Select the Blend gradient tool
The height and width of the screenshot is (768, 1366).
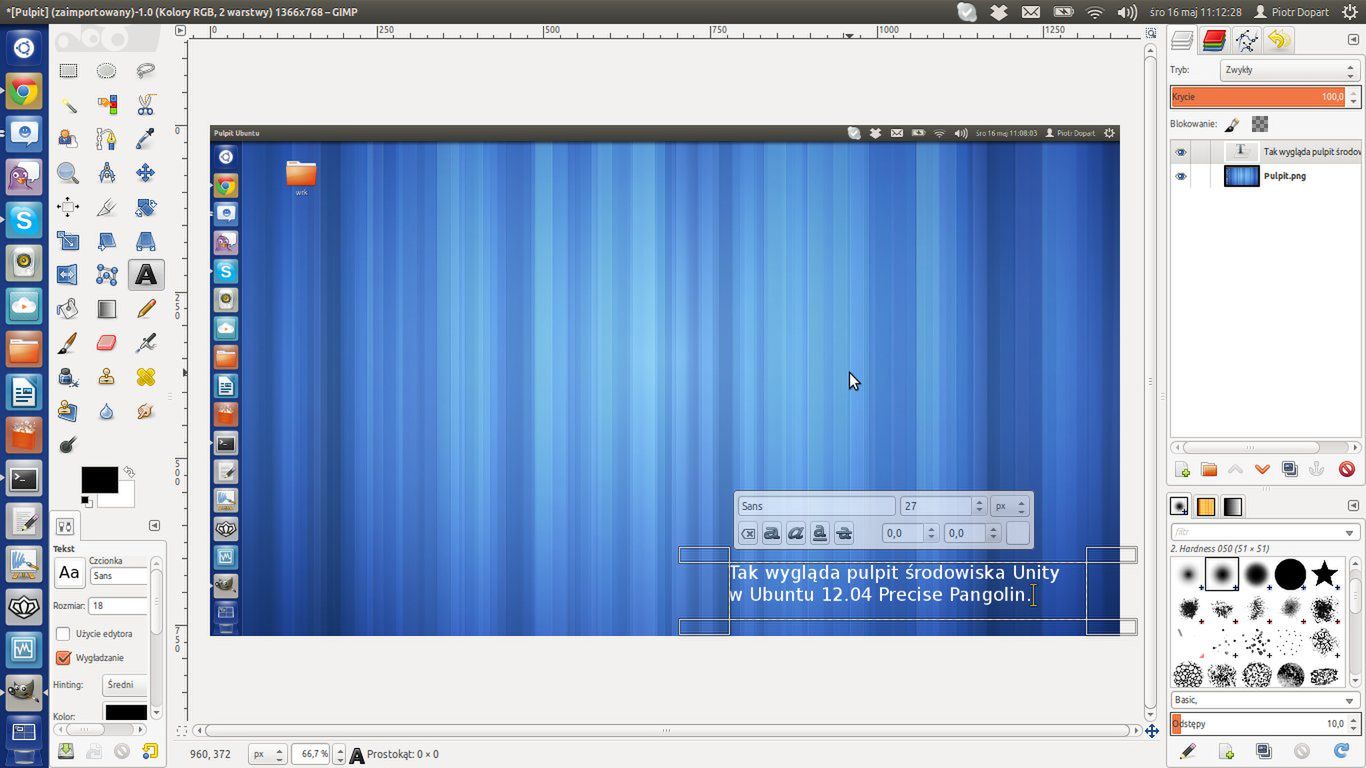(107, 309)
